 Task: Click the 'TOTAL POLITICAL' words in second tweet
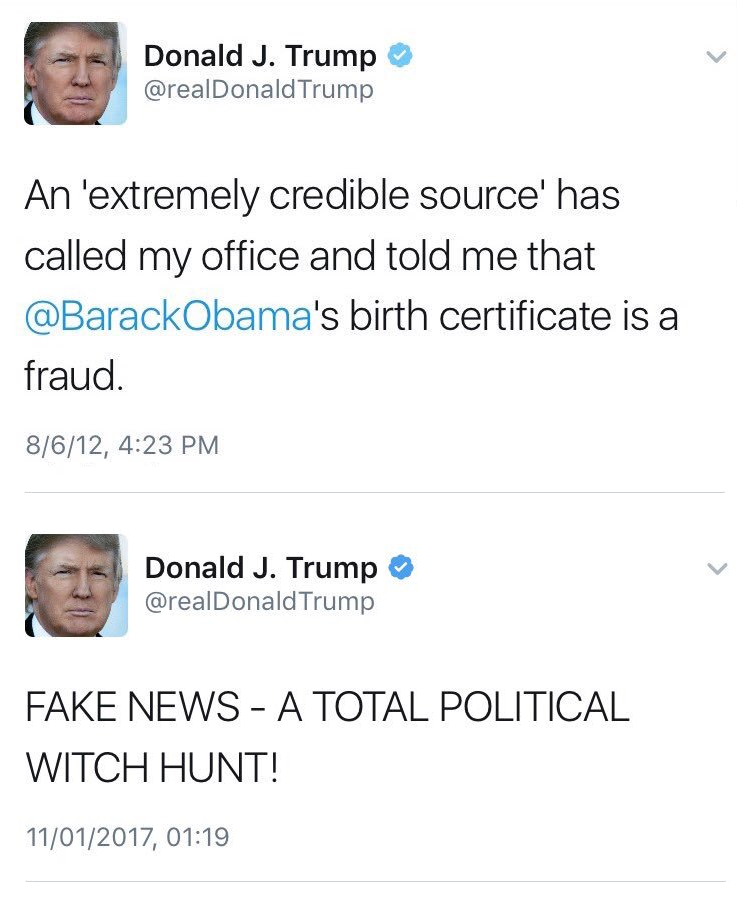(470, 706)
